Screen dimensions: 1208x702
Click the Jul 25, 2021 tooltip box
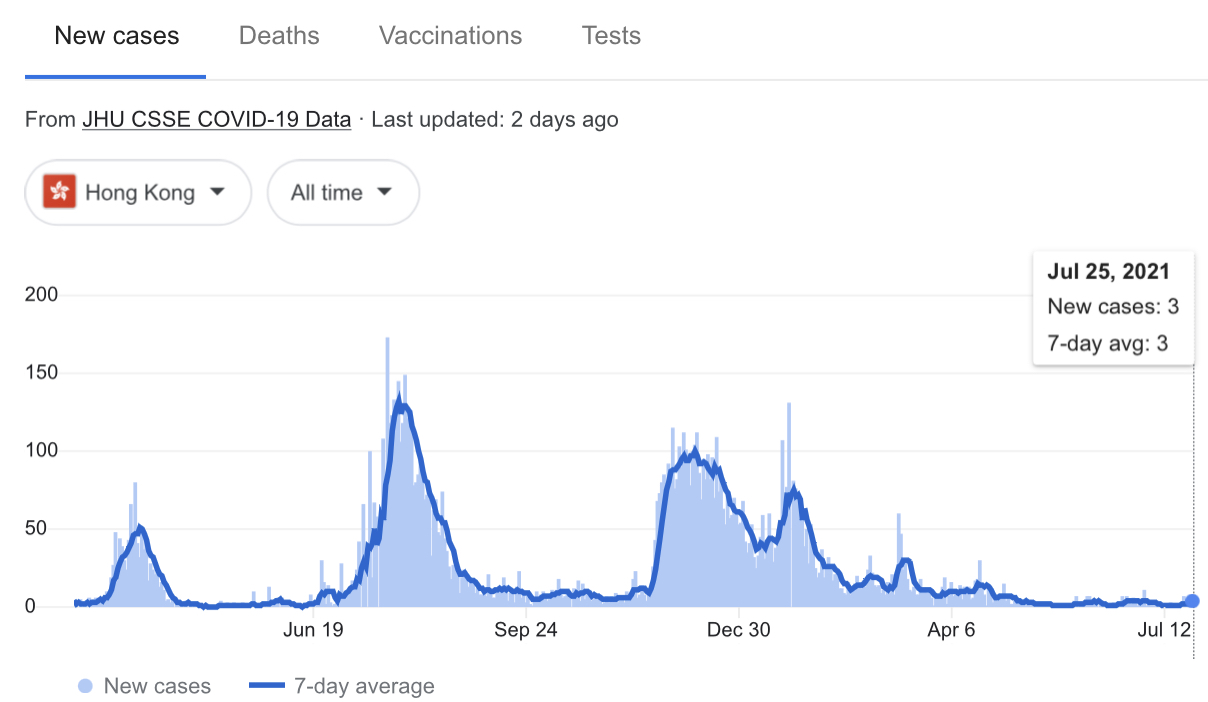point(1113,308)
